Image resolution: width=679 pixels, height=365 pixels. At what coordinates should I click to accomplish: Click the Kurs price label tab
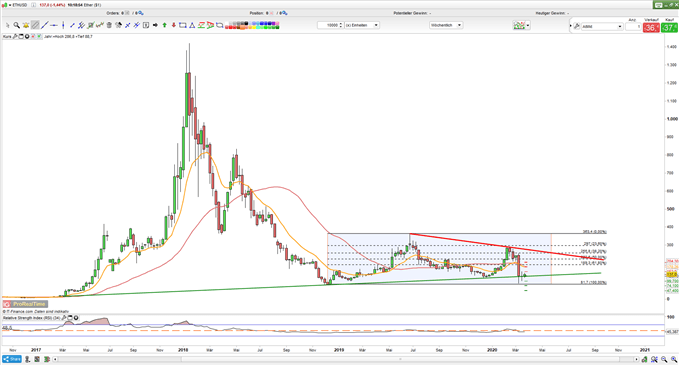click(x=6, y=37)
